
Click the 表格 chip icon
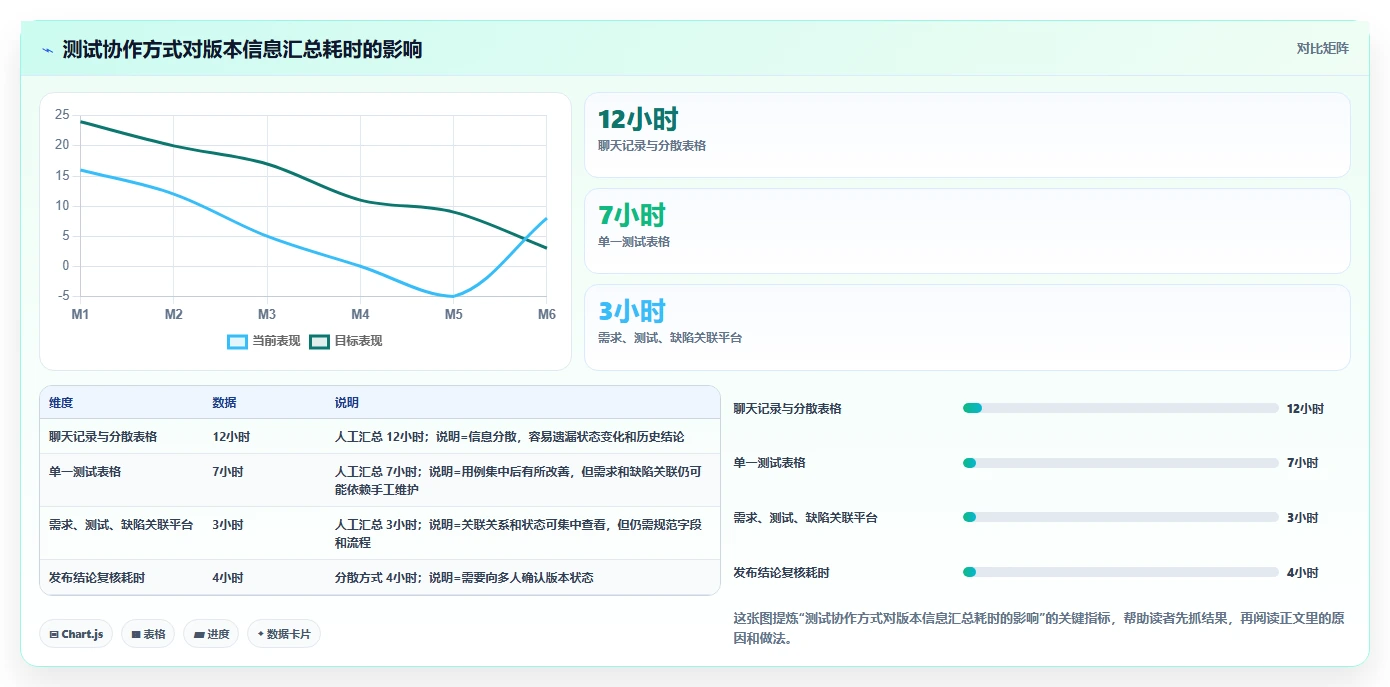pos(135,634)
